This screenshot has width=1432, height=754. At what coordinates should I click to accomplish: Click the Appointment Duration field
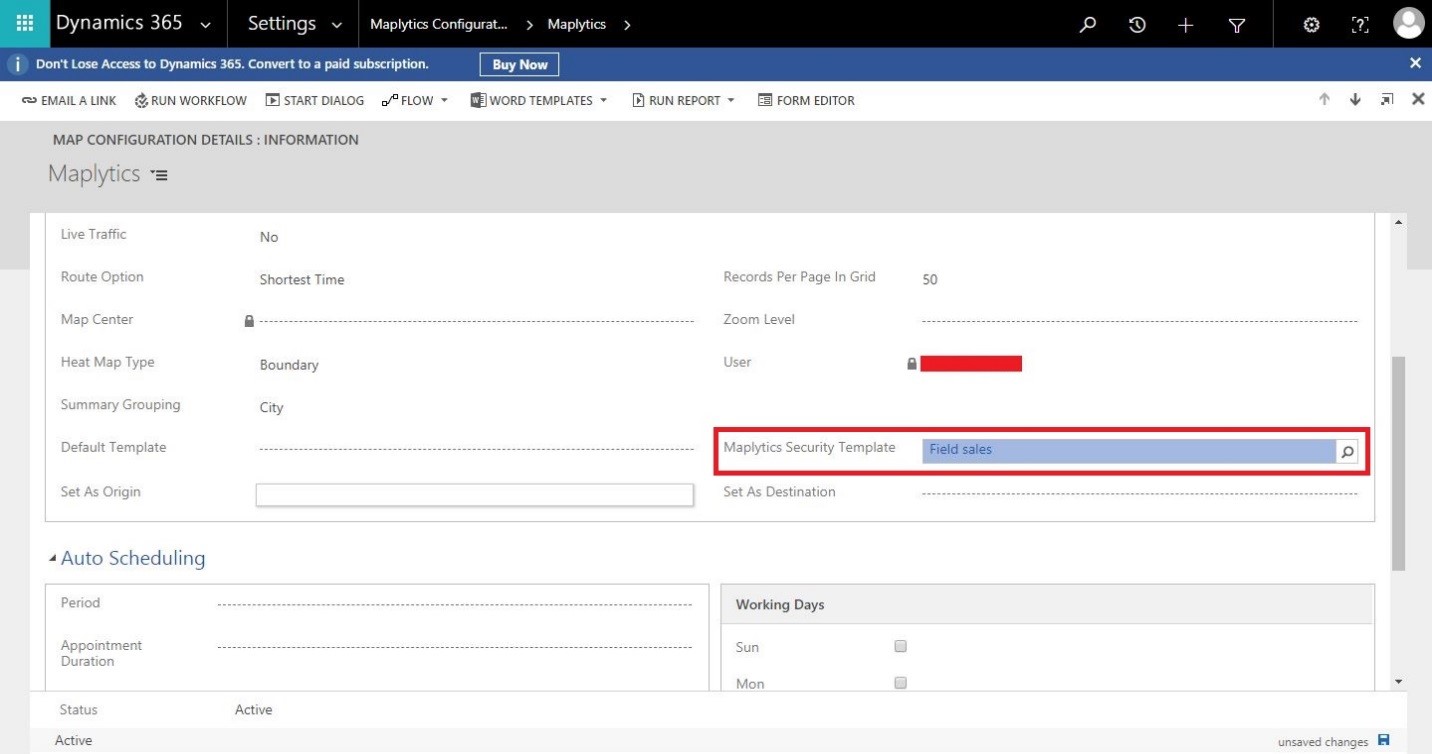tap(454, 648)
